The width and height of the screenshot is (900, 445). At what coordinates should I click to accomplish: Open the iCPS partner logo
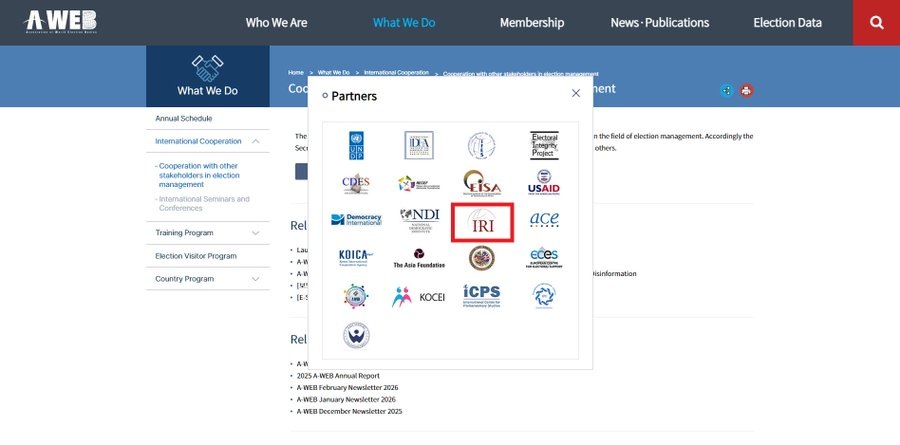482,296
